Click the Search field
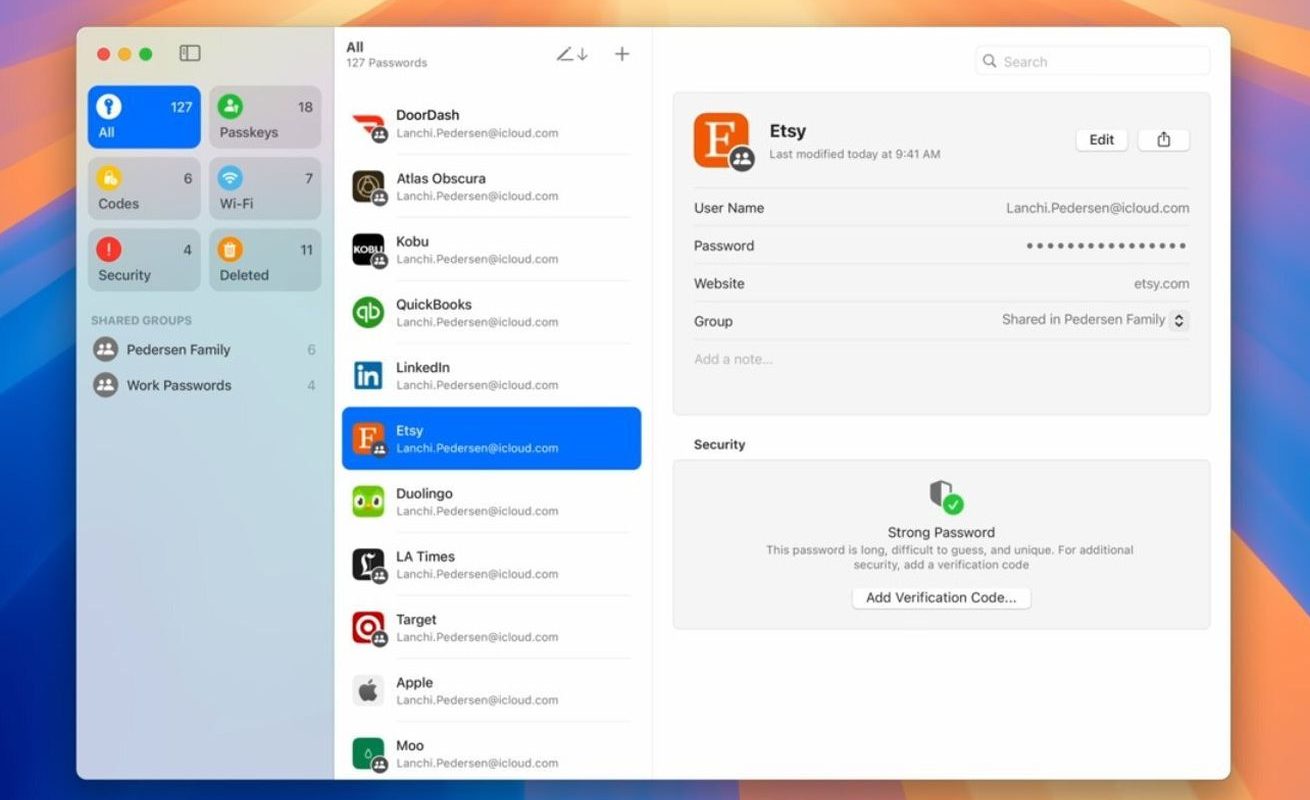This screenshot has height=800, width=1310. (x=1093, y=61)
